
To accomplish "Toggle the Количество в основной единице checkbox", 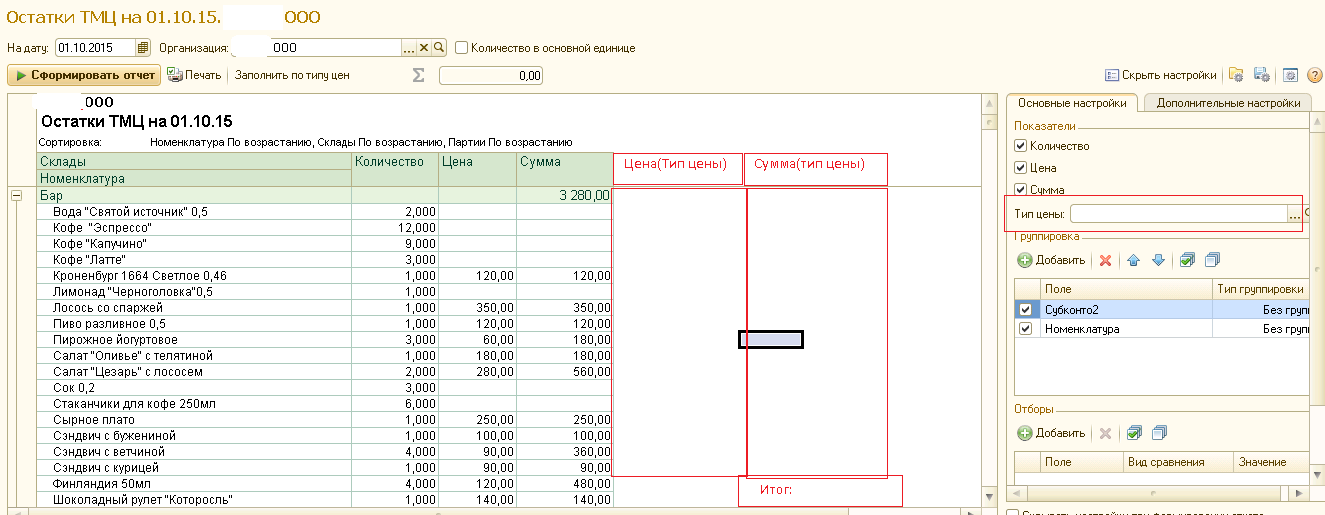I will 462,48.
